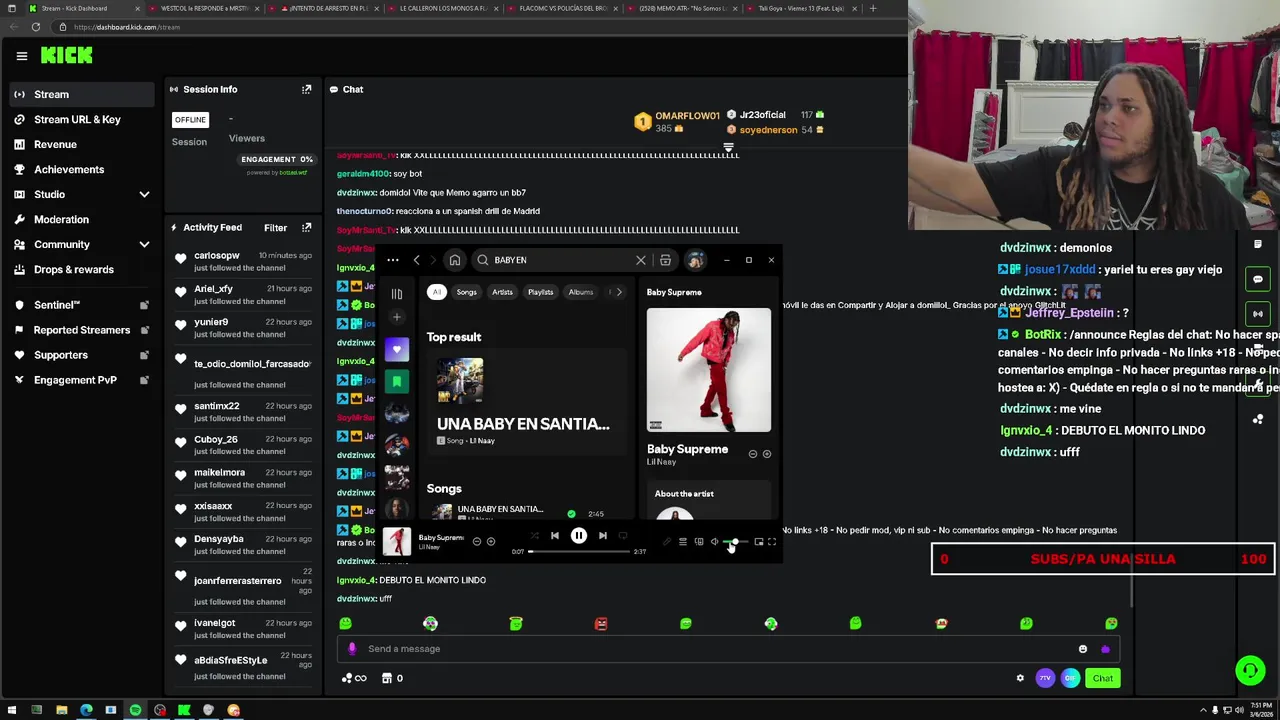Viewport: 1280px width, 720px height.
Task: Pop out the Activity Feed panel
Action: tap(306, 227)
